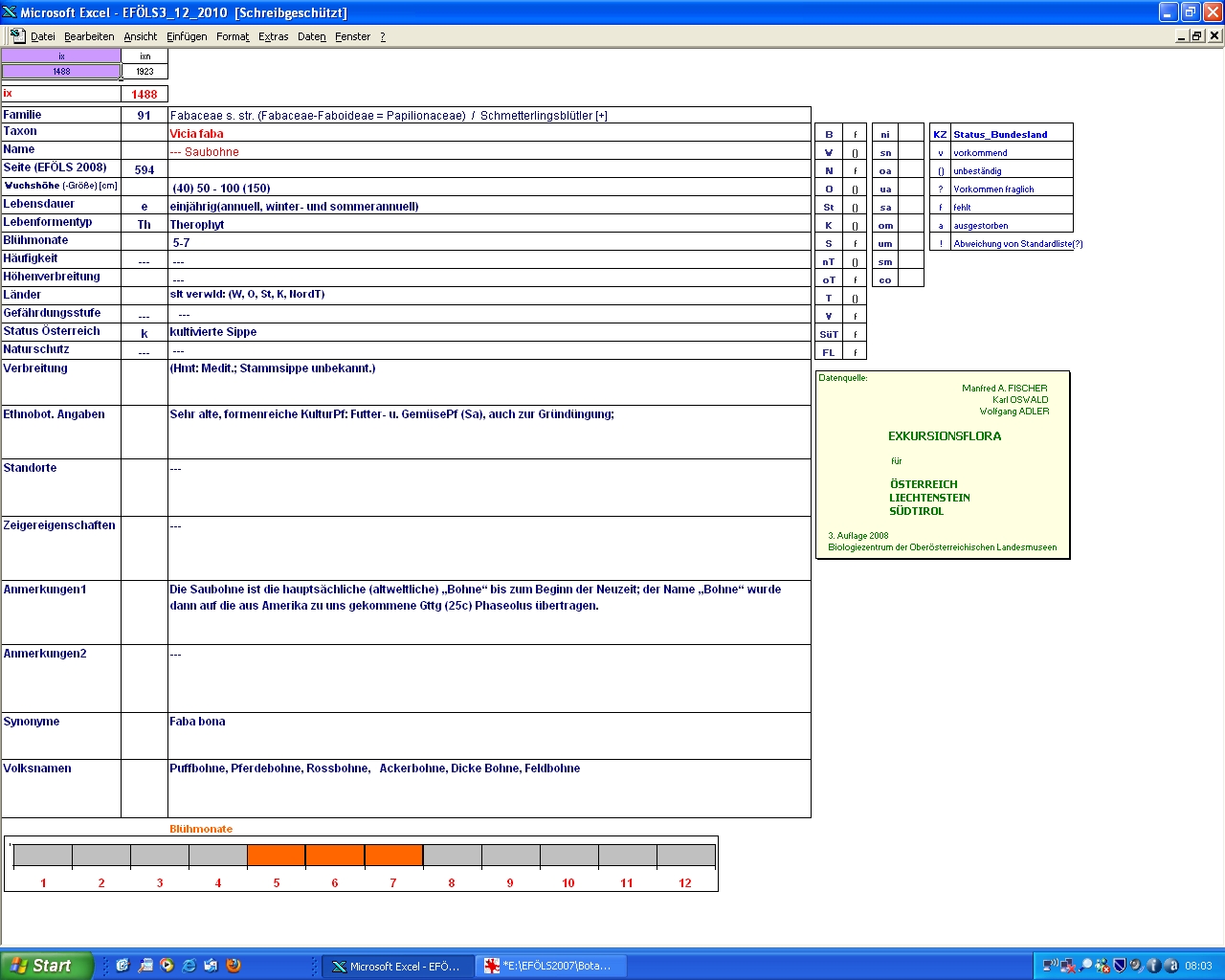1225x980 pixels.
Task: Click the second quick launch icon (user card)
Action: (x=145, y=966)
